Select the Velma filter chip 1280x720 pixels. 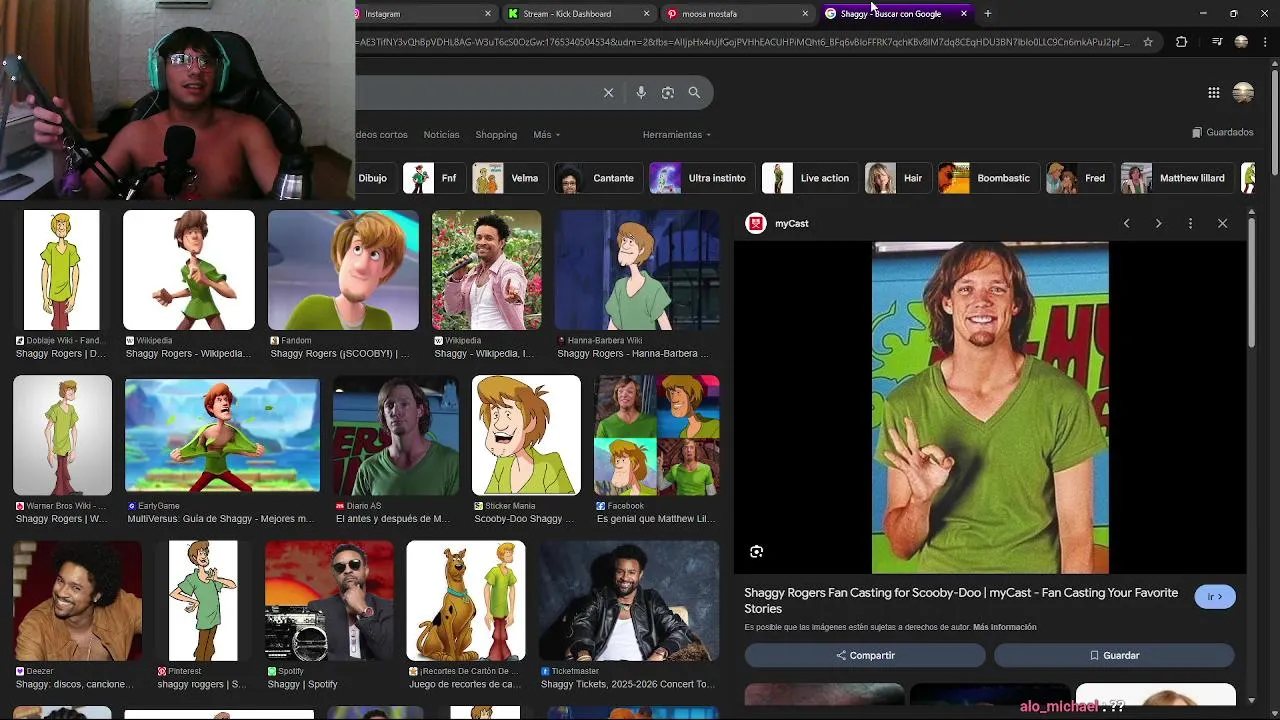click(x=509, y=178)
